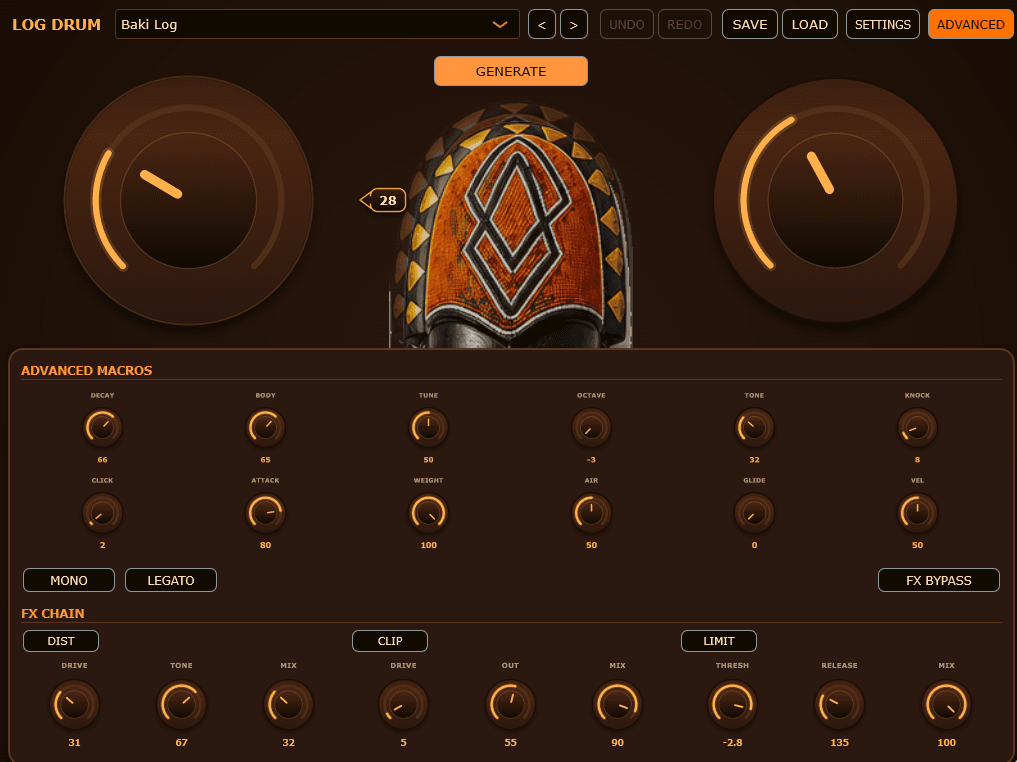Image resolution: width=1017 pixels, height=762 pixels.
Task: Open the Baki Log preset dropdown
Action: click(317, 25)
